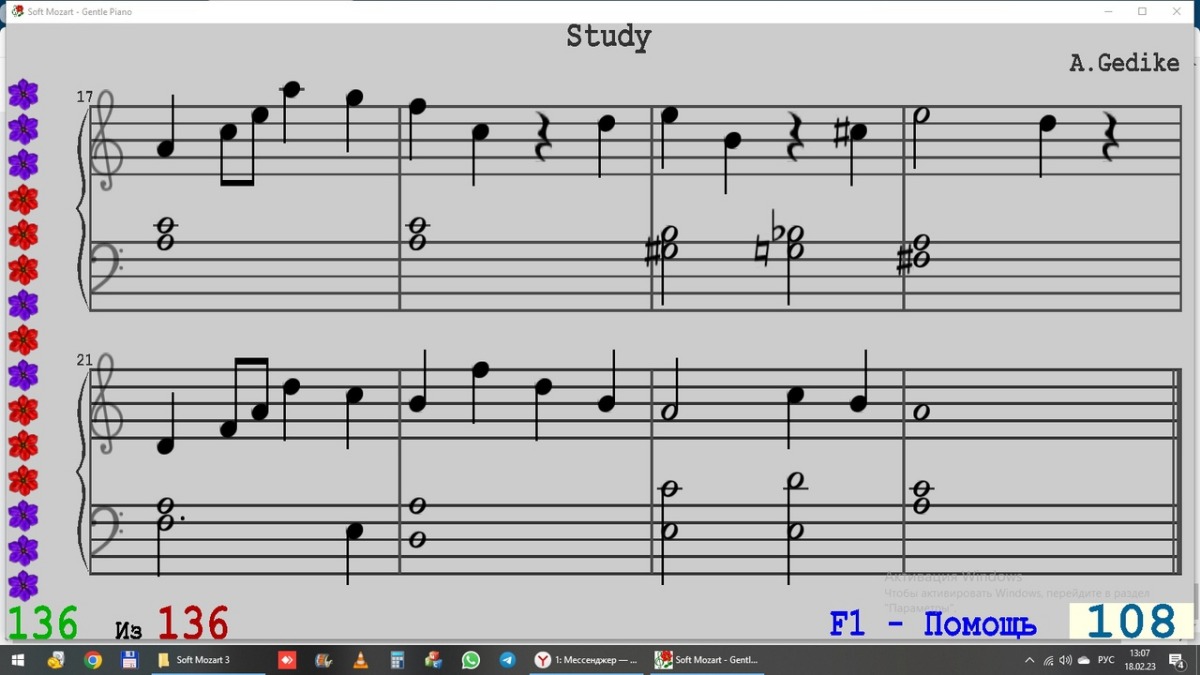This screenshot has width=1200, height=675.
Task: Open Telegram from the taskbar
Action: tap(508, 660)
